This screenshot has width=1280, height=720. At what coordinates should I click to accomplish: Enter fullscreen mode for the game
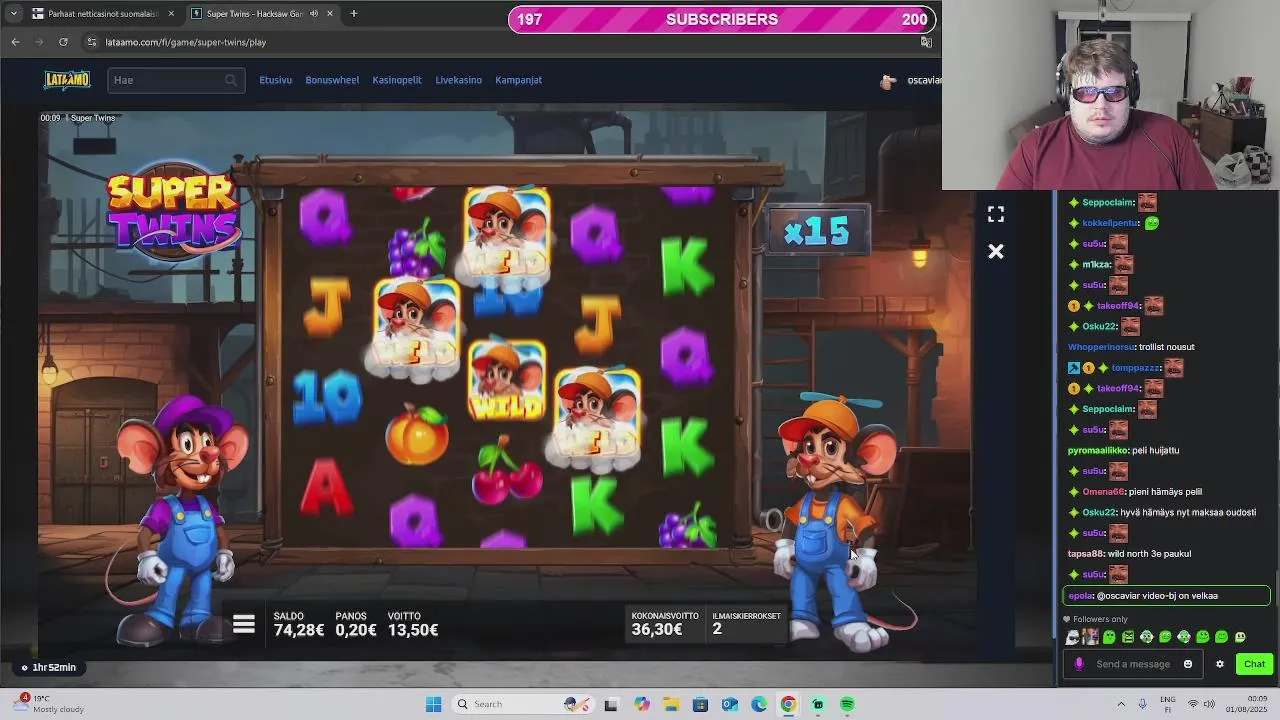pyautogui.click(x=996, y=215)
